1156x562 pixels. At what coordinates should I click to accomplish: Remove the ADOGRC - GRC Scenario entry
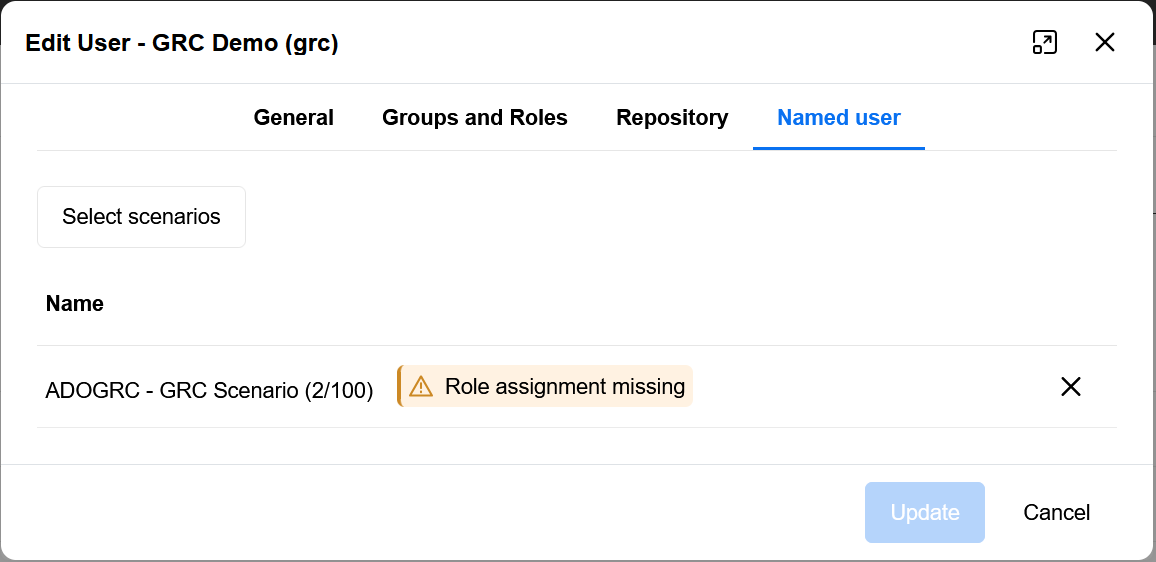coord(1070,387)
